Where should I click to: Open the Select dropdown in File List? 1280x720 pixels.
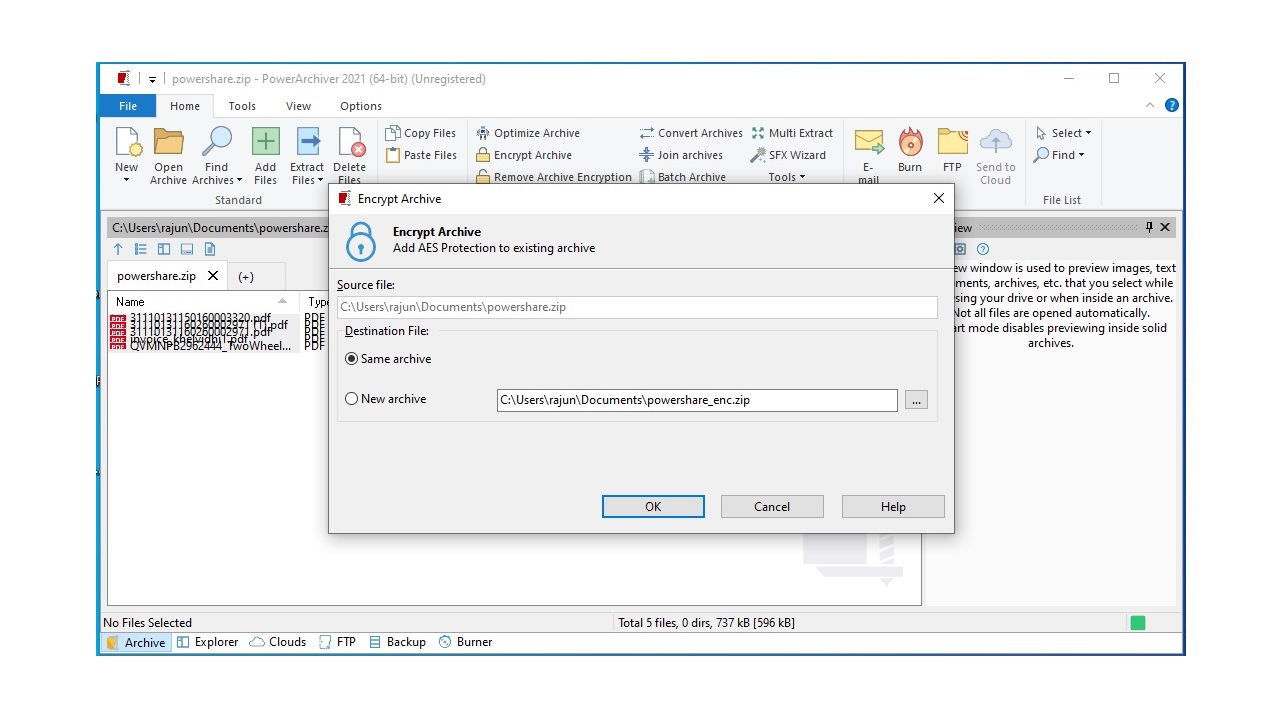(1063, 133)
